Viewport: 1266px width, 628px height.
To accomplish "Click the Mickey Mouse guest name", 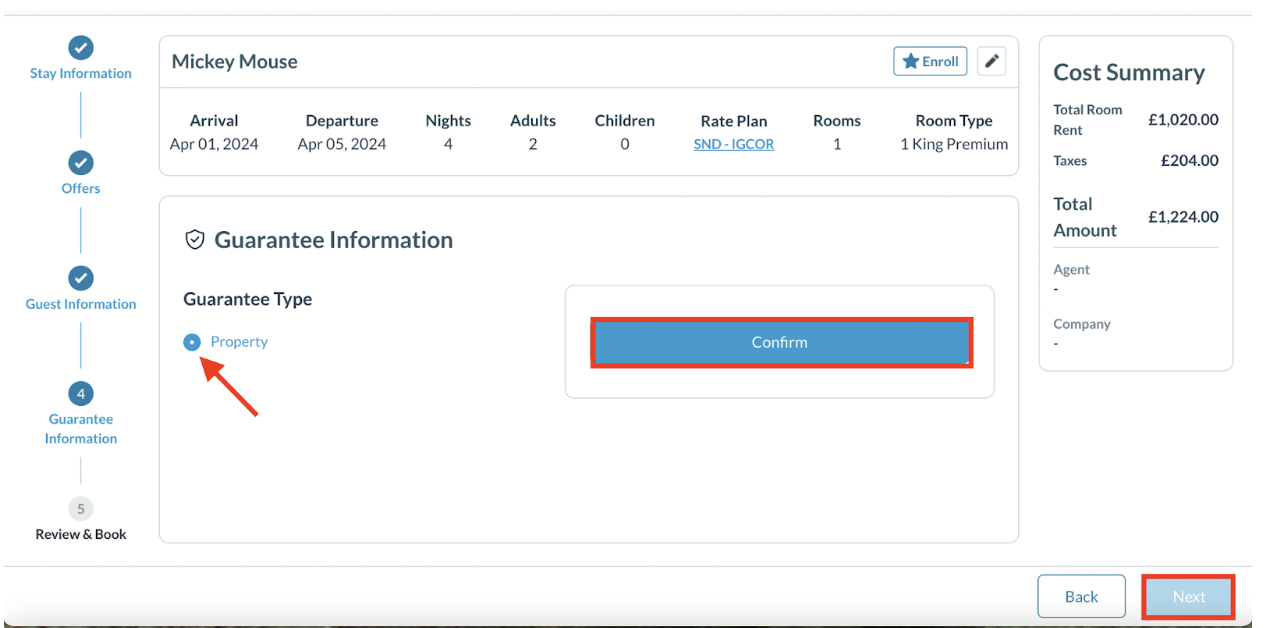I will [x=234, y=62].
